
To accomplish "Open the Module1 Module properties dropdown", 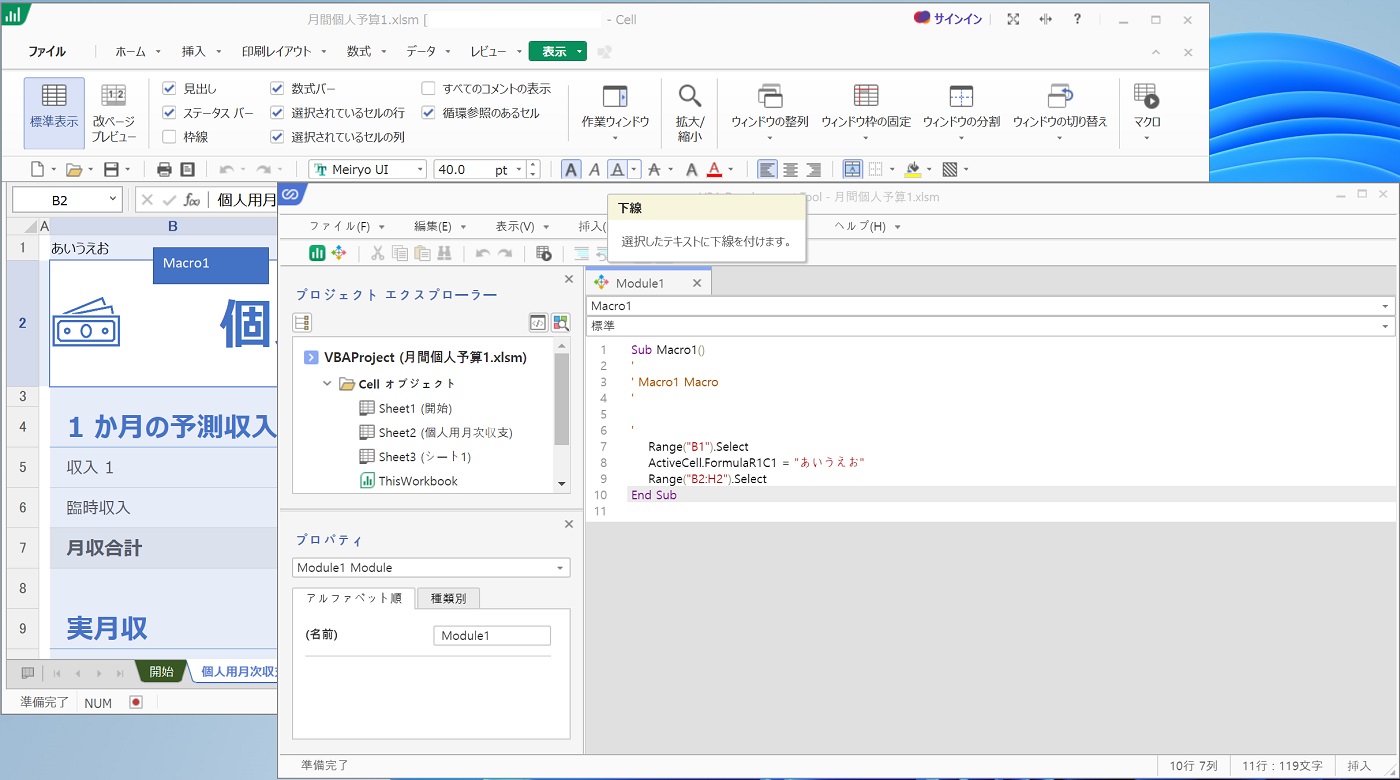I will (x=560, y=568).
